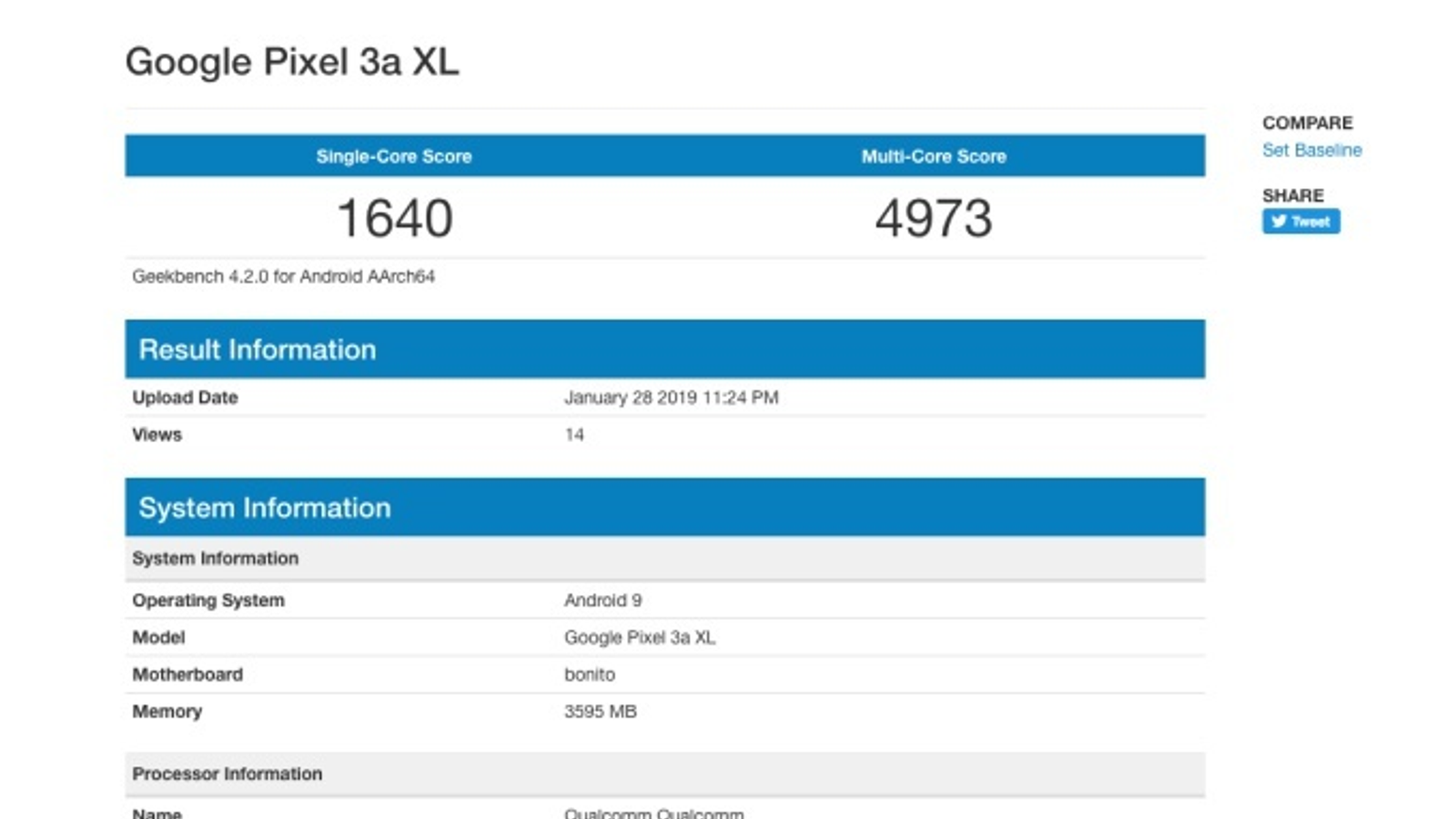Screen dimensions: 1456x819
Task: Select the Model value Google Pixel 3a XL
Action: click(640, 638)
